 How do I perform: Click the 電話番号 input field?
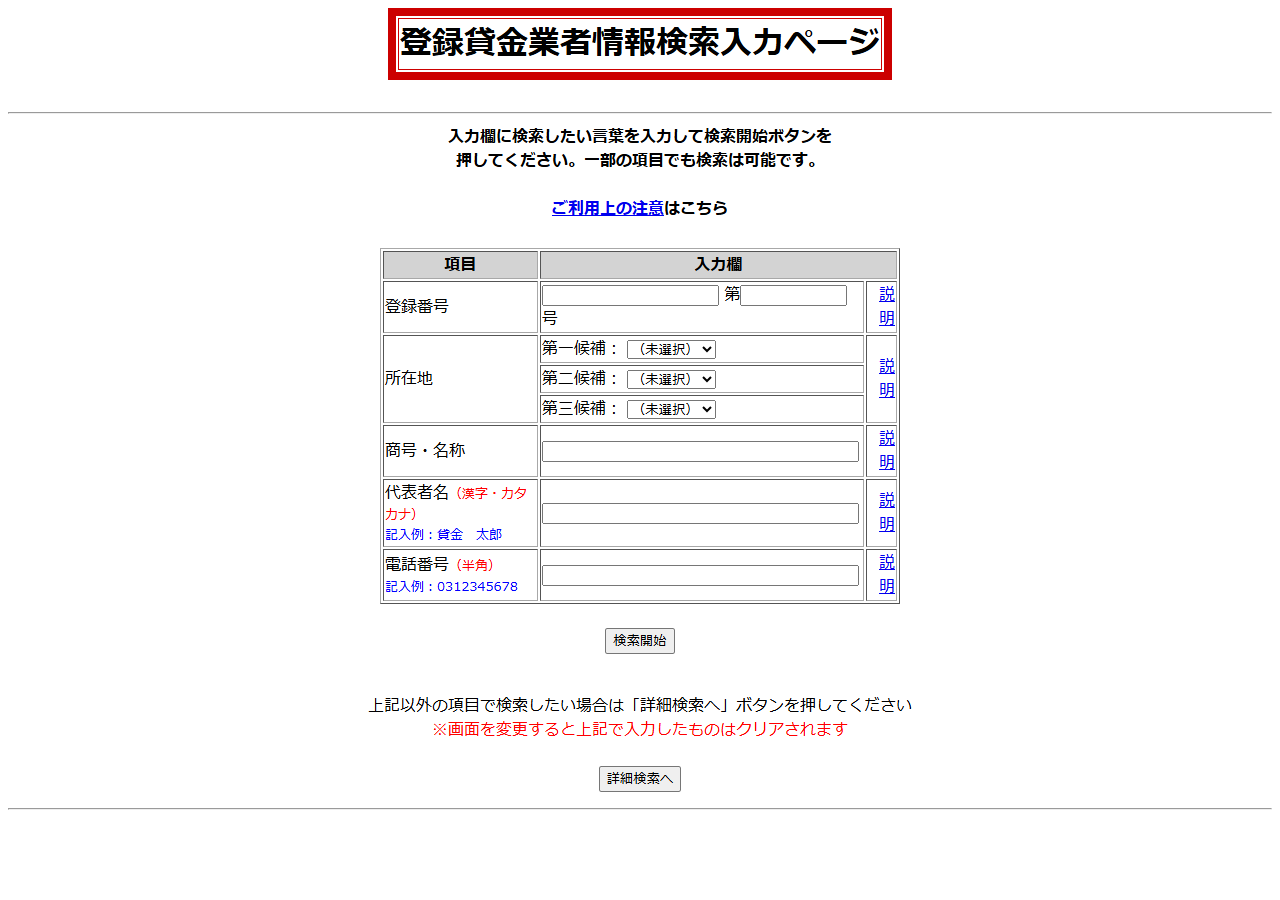700,576
